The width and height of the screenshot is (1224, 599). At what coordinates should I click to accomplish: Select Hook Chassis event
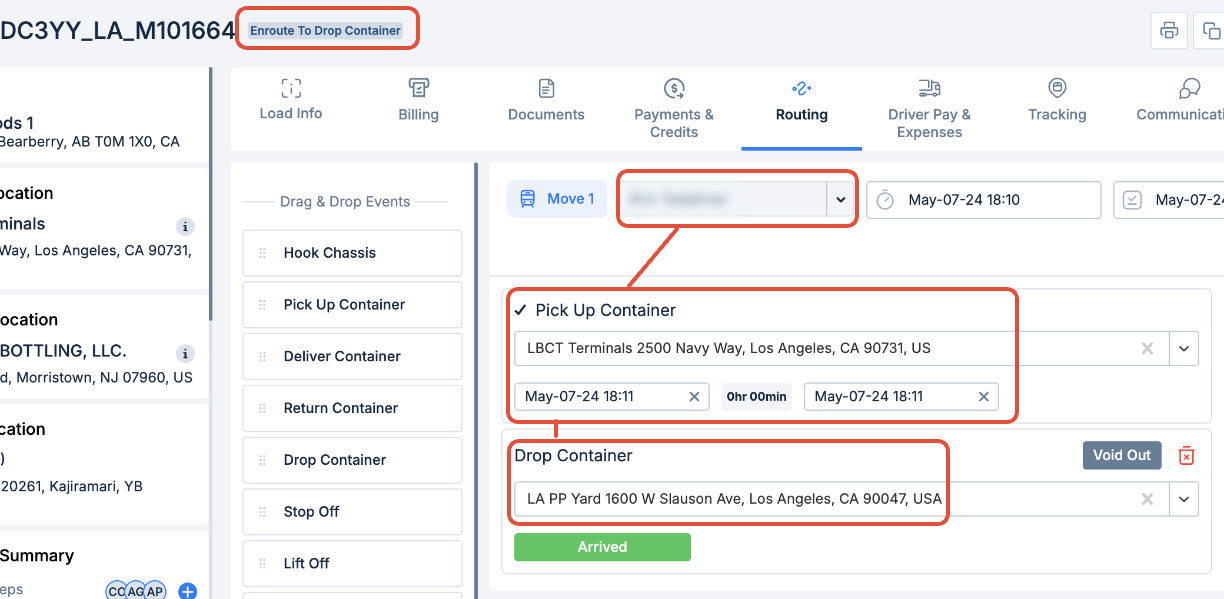pyautogui.click(x=352, y=253)
